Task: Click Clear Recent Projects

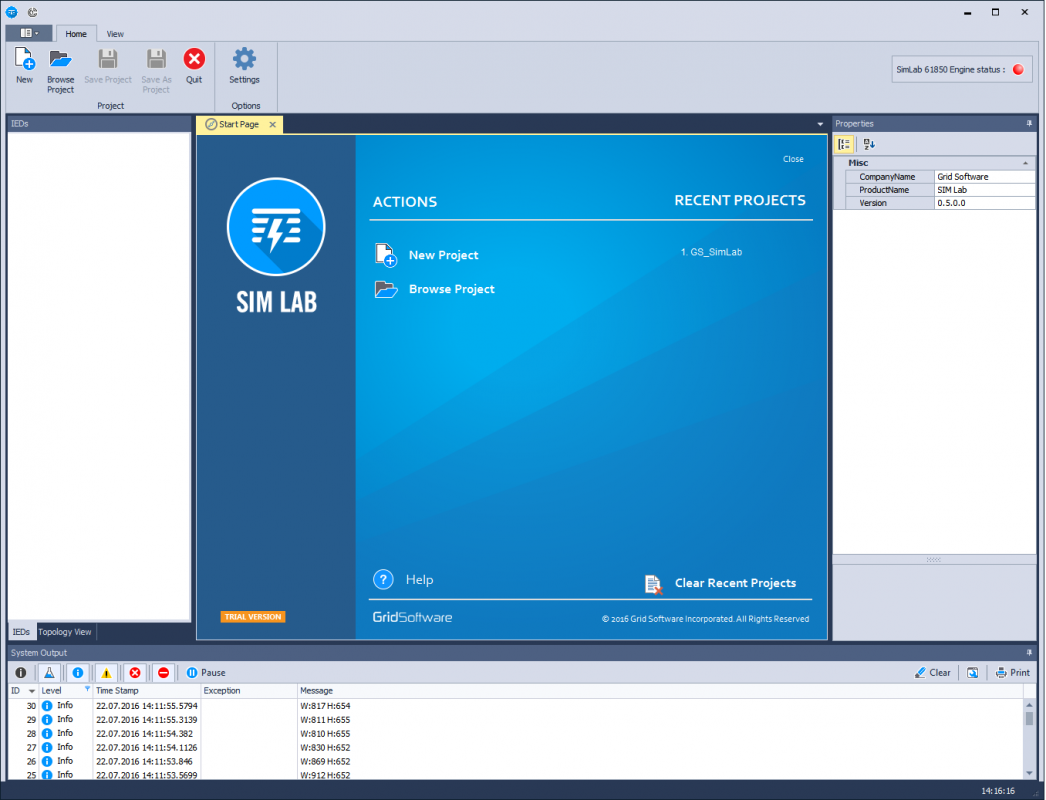Action: click(735, 583)
